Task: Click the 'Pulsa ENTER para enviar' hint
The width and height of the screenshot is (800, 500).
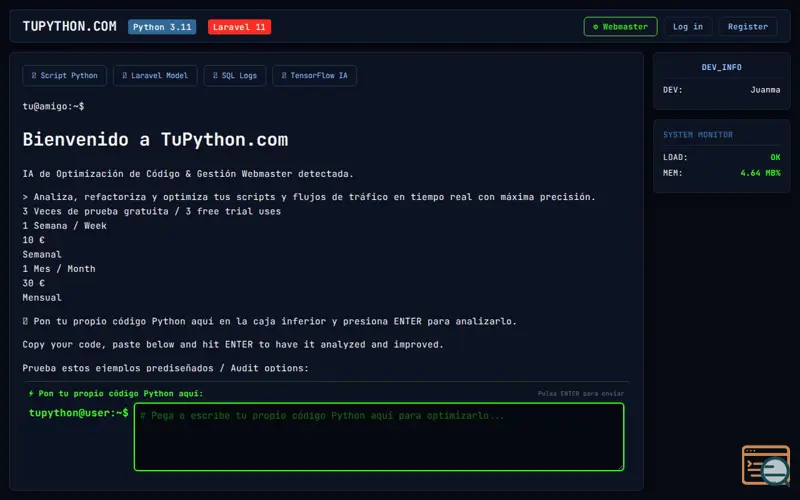Action: point(581,393)
